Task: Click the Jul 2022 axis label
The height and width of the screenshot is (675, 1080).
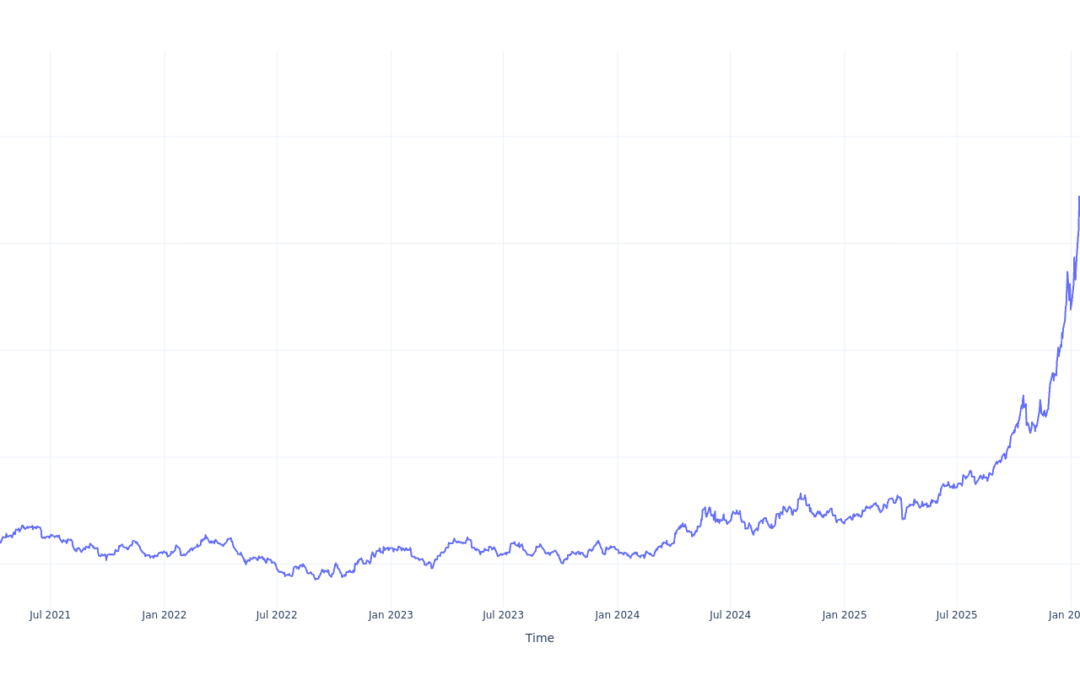Action: tap(277, 615)
